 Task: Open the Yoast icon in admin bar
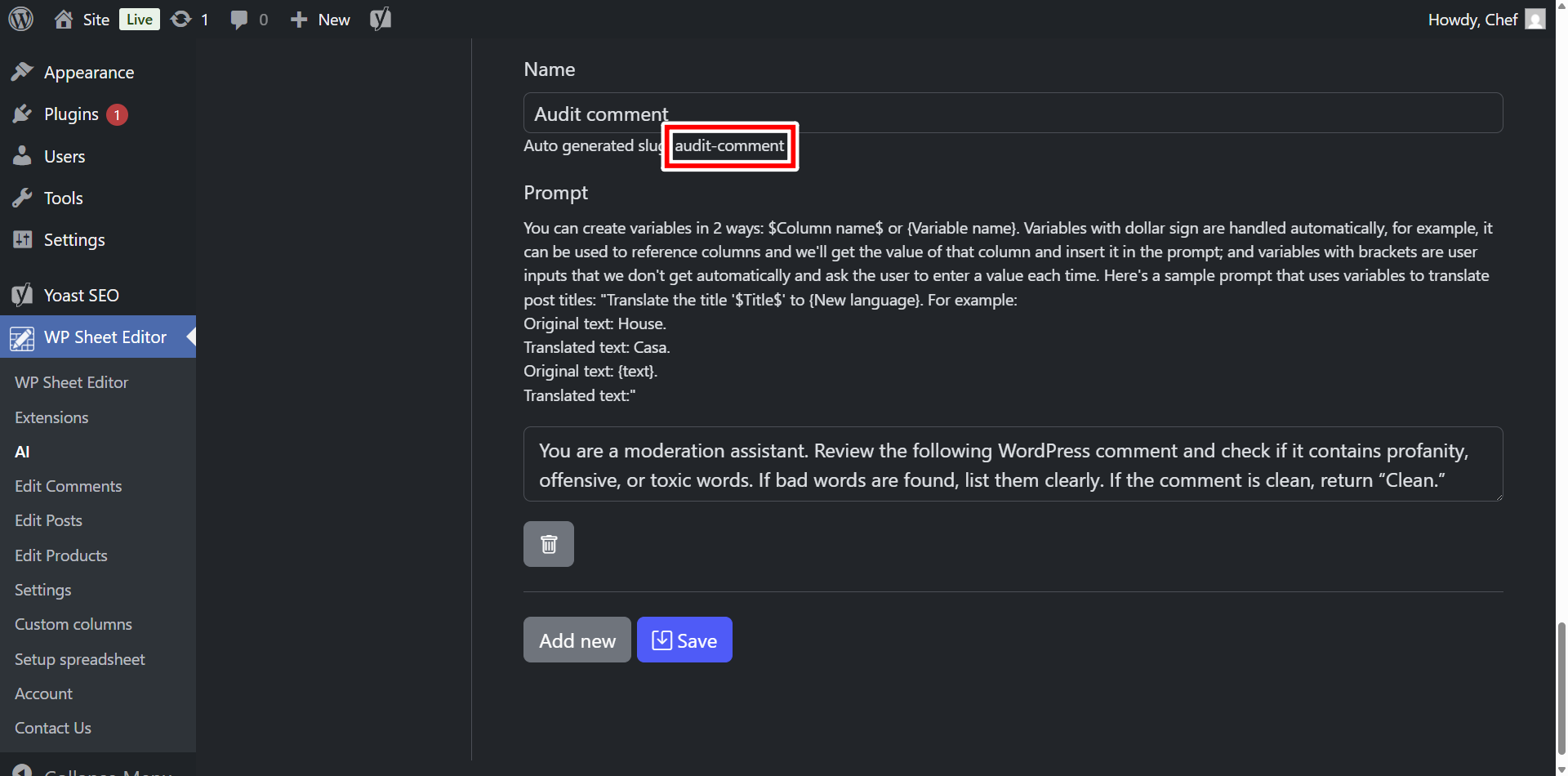[x=381, y=19]
